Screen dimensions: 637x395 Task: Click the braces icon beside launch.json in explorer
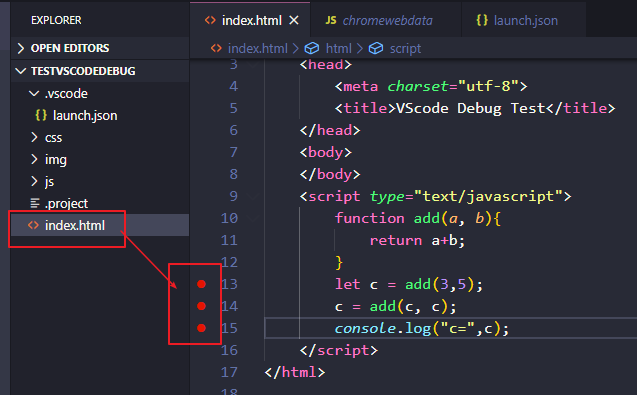click(41, 115)
